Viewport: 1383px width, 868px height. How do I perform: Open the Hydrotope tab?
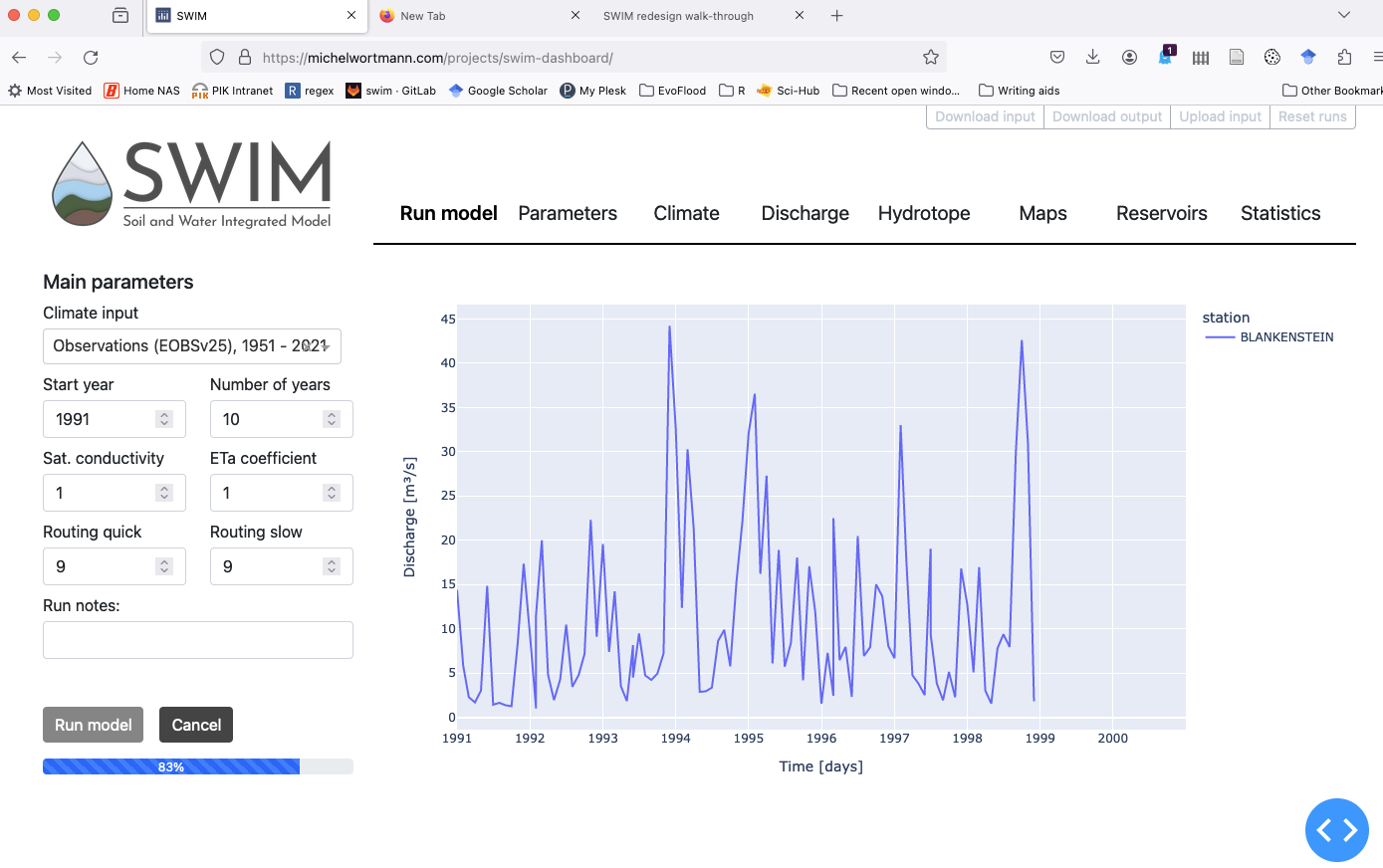point(924,213)
